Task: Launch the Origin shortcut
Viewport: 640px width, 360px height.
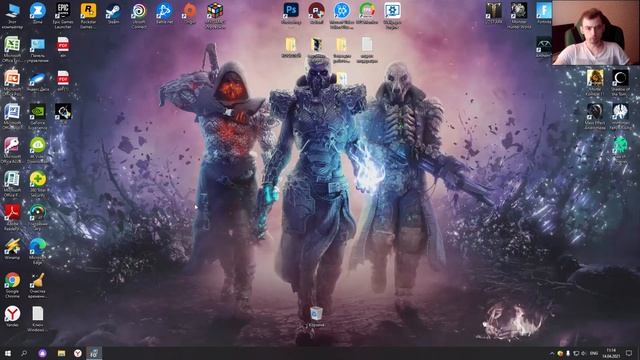Action: tap(189, 11)
